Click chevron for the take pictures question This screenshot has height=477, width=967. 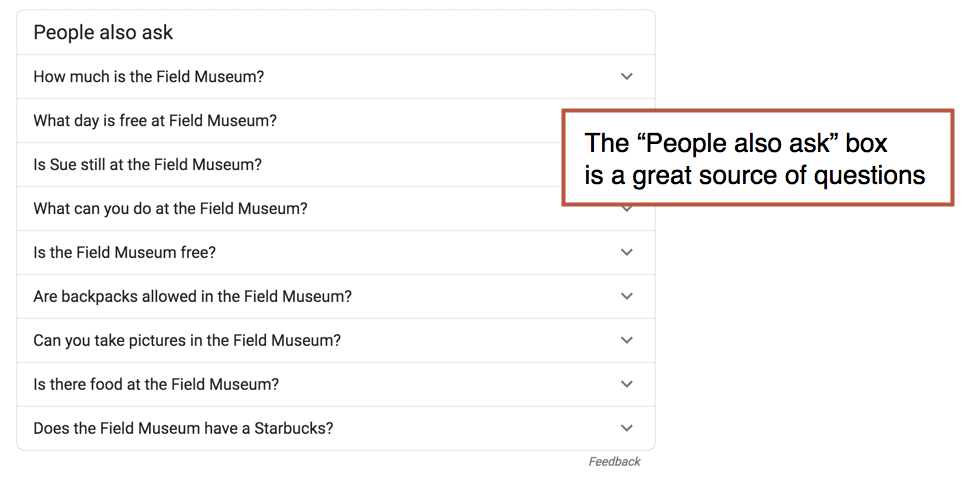tap(627, 340)
